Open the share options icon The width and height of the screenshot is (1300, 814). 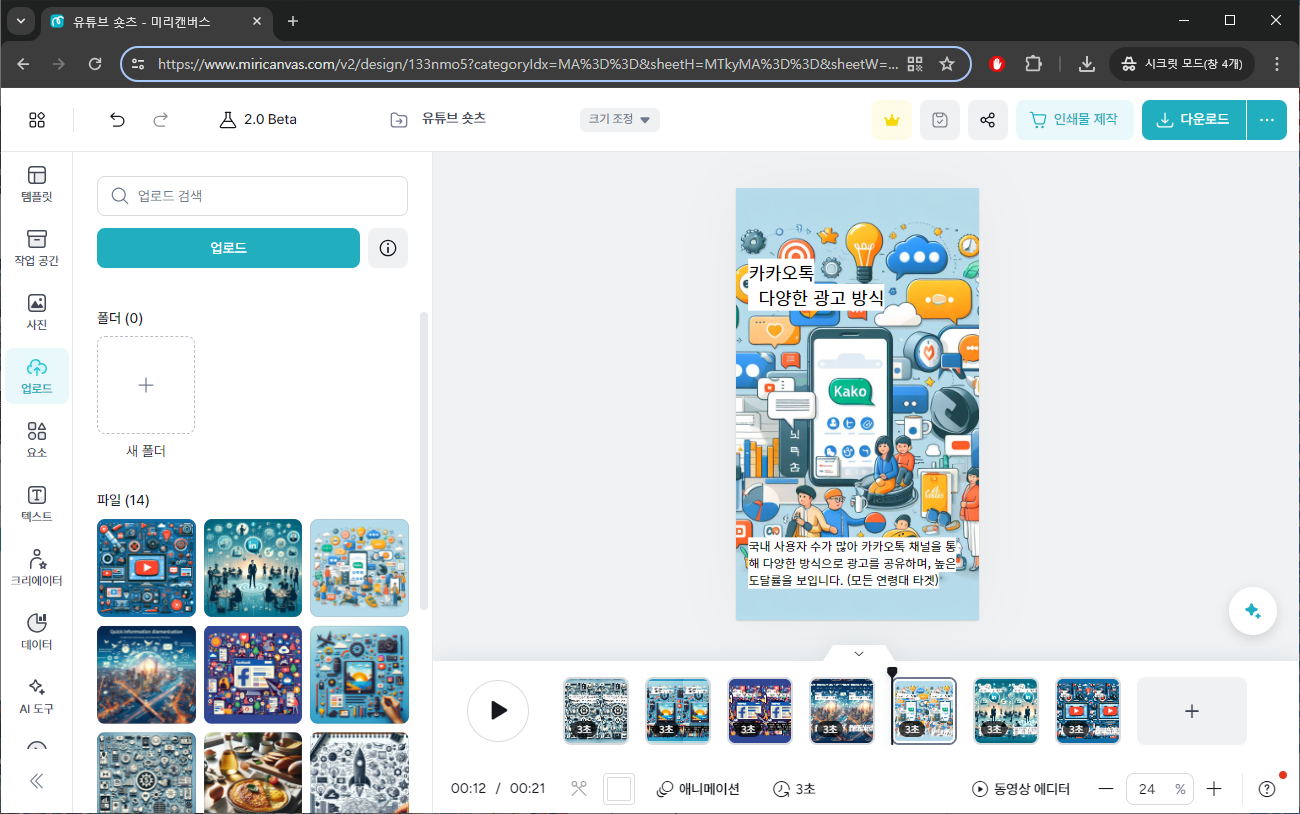(x=987, y=120)
